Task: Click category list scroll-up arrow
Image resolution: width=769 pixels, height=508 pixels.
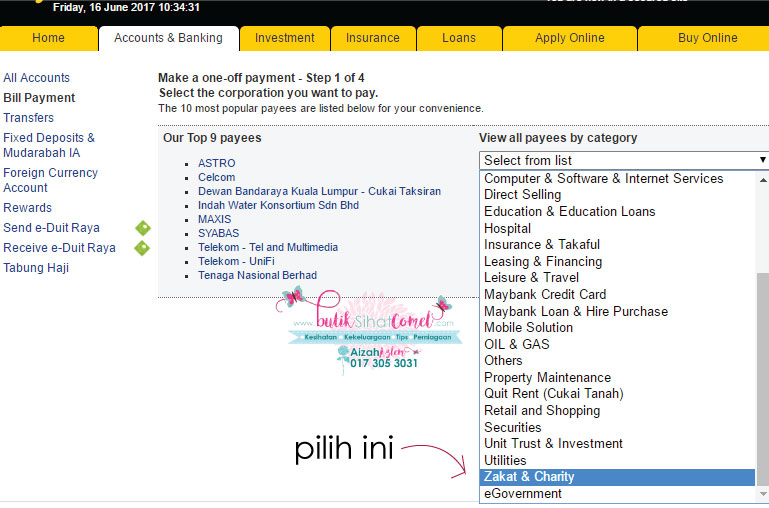Action: click(763, 180)
